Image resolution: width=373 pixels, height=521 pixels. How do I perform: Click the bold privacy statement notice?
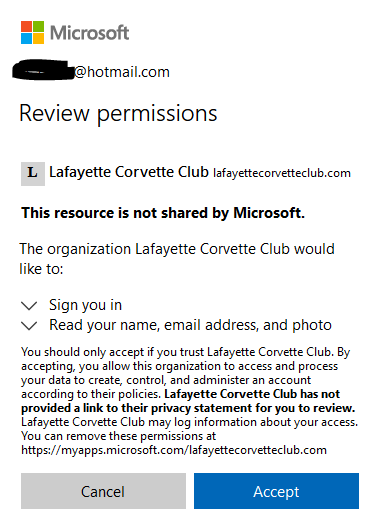point(188,401)
